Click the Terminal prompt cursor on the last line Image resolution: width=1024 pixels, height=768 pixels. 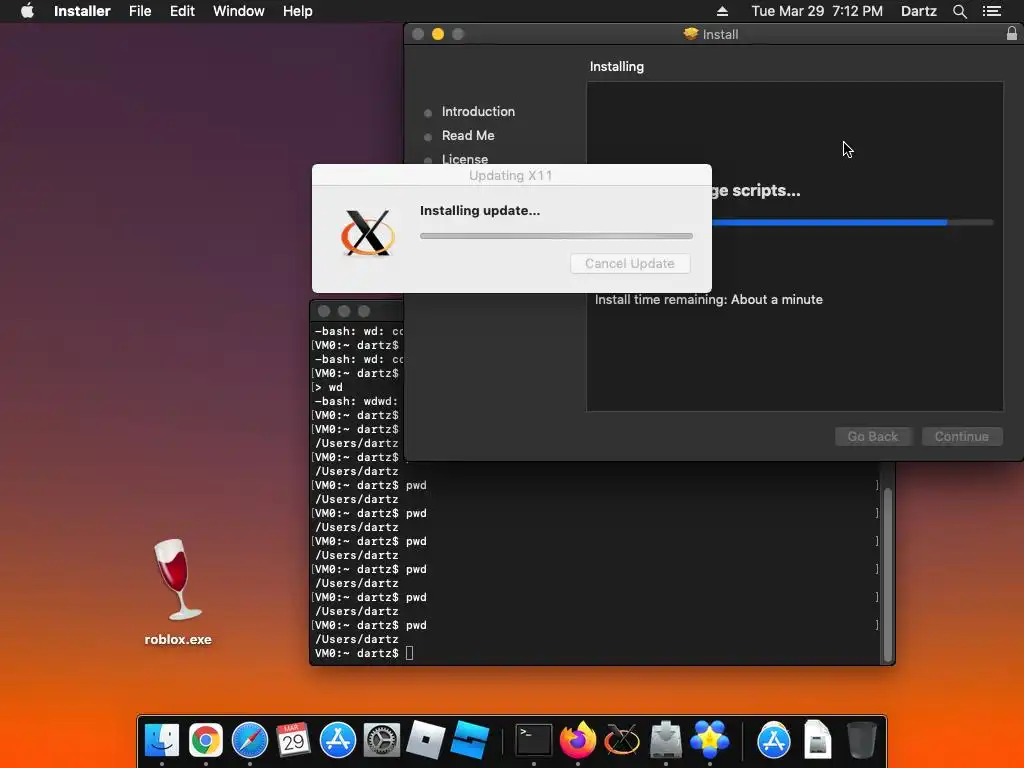click(x=409, y=653)
